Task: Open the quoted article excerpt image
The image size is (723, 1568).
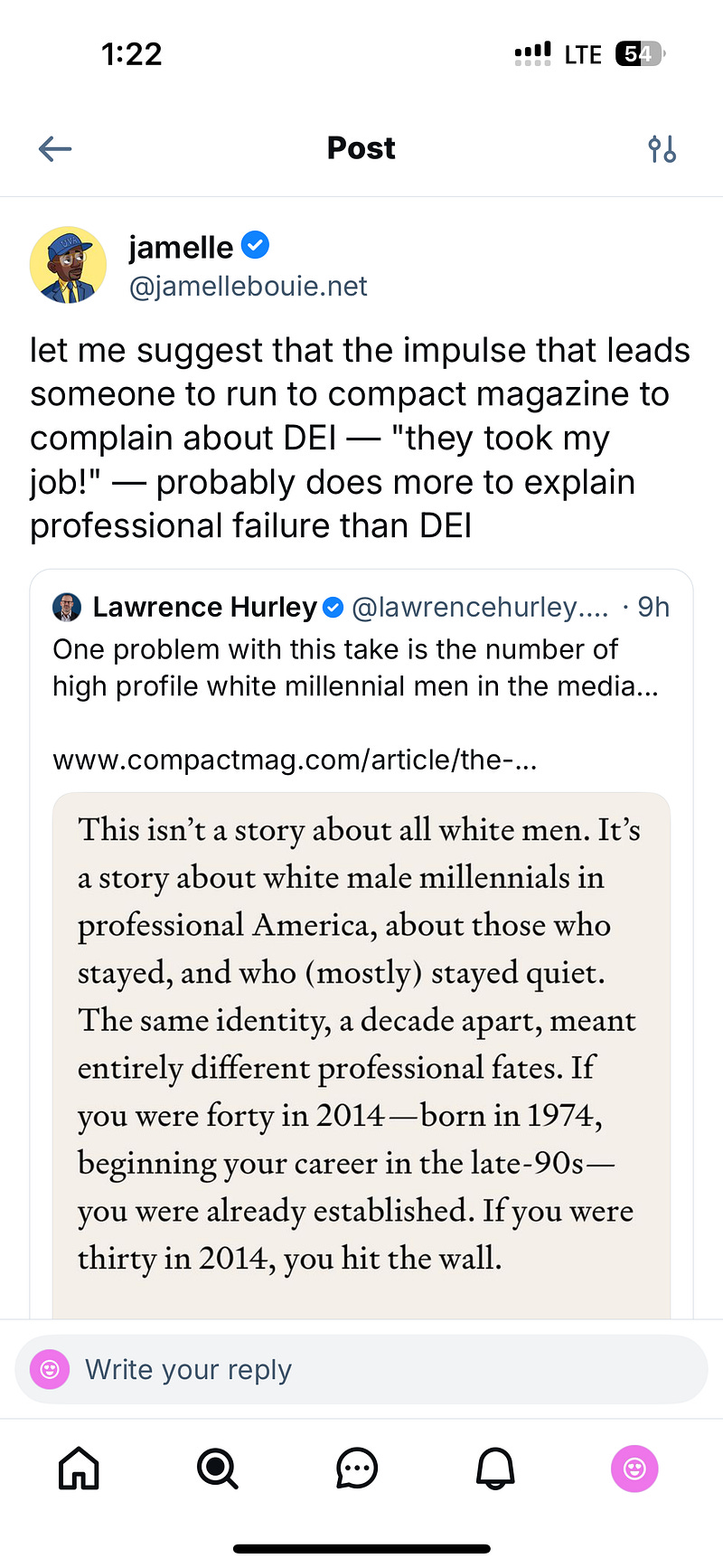Action: pos(361,1055)
